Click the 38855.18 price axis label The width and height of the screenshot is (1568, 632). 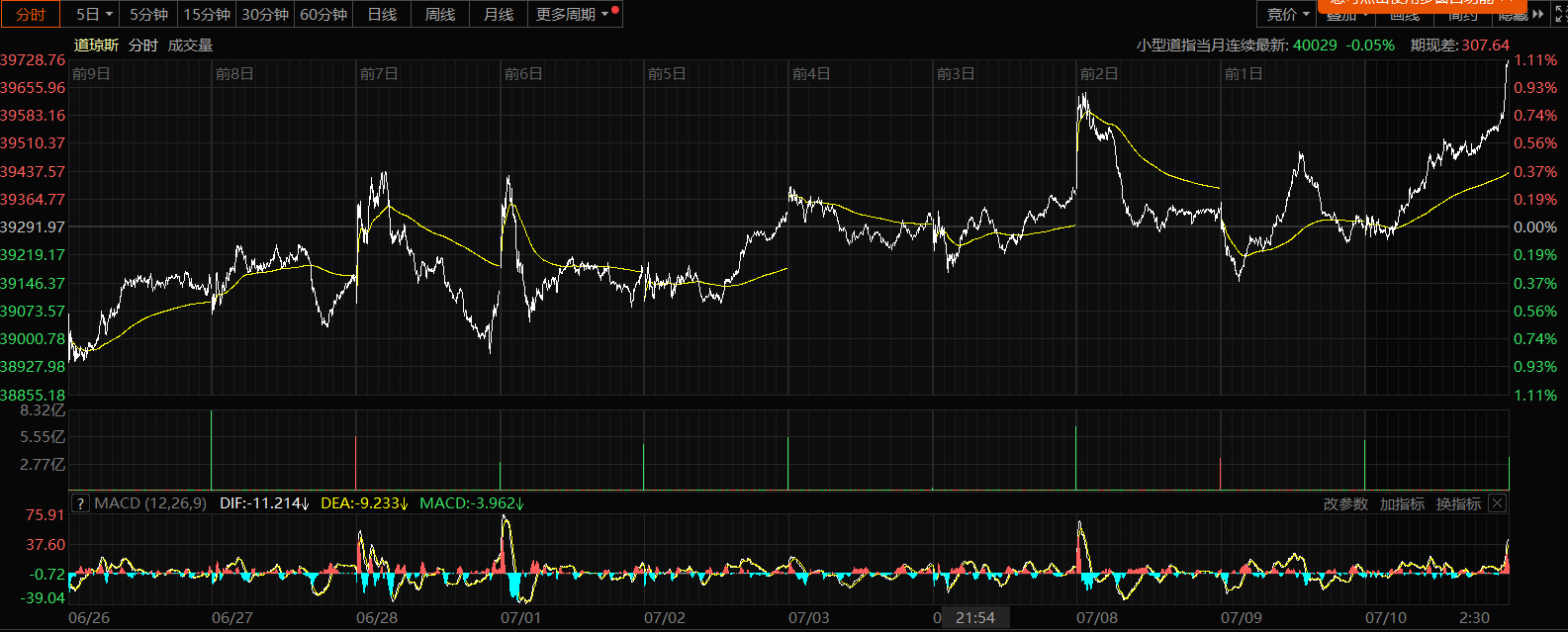tap(33, 396)
